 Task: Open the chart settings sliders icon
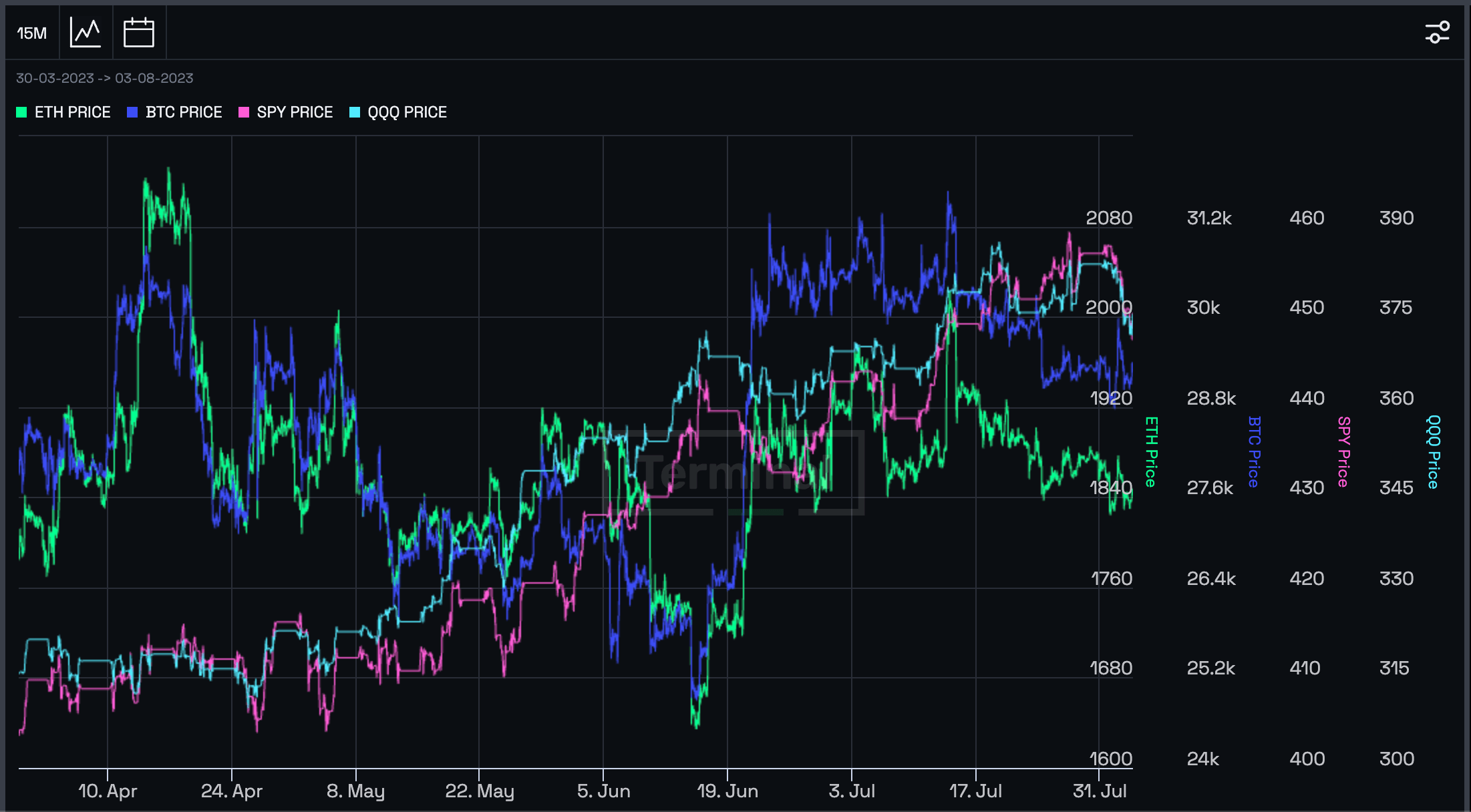(1437, 32)
